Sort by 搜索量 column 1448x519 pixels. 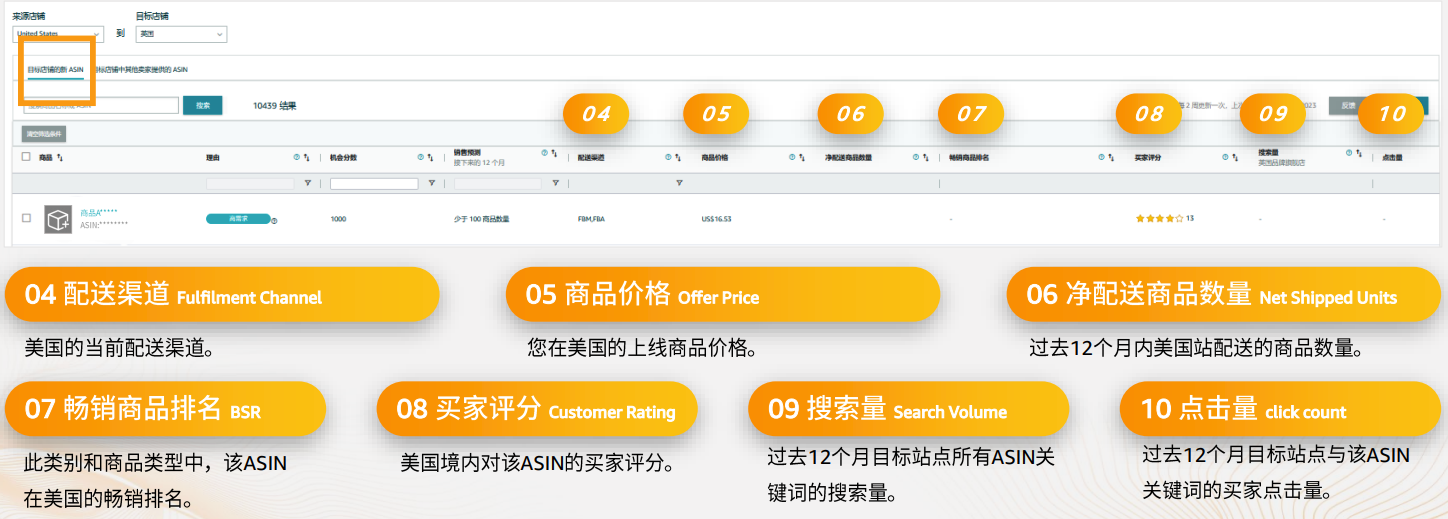tap(1360, 154)
